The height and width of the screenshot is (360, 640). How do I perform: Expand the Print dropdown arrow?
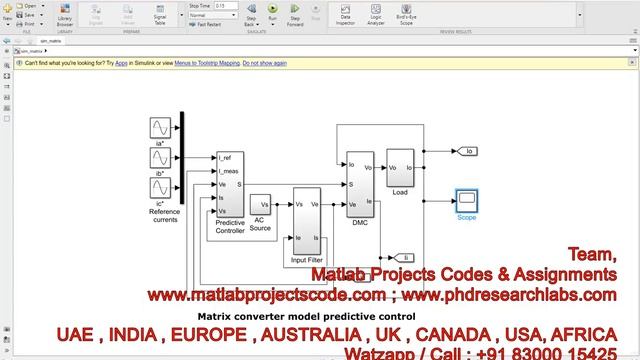pos(41,24)
